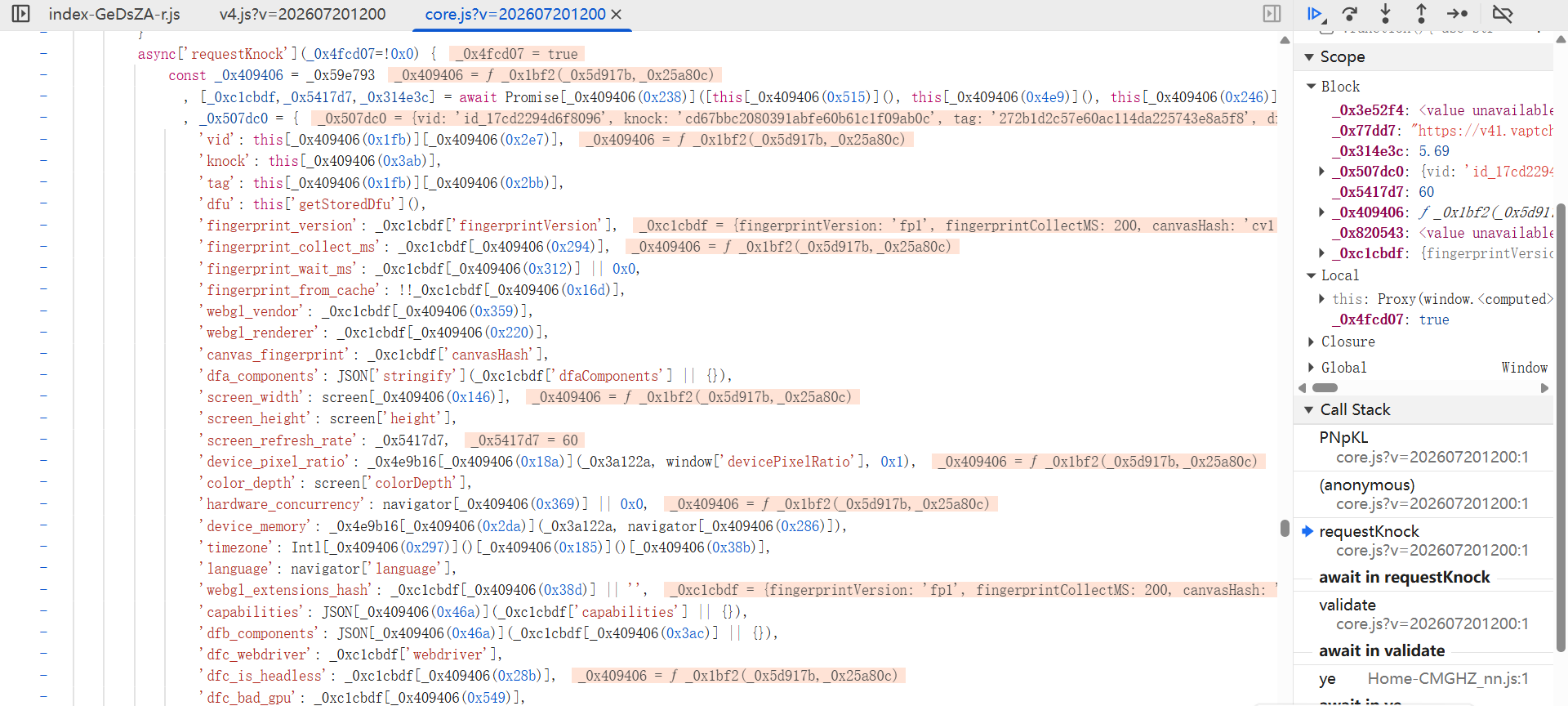Switch to index-GeDsZA-r.js tab
Screen dimensions: 1568x706
pyautogui.click(x=114, y=15)
